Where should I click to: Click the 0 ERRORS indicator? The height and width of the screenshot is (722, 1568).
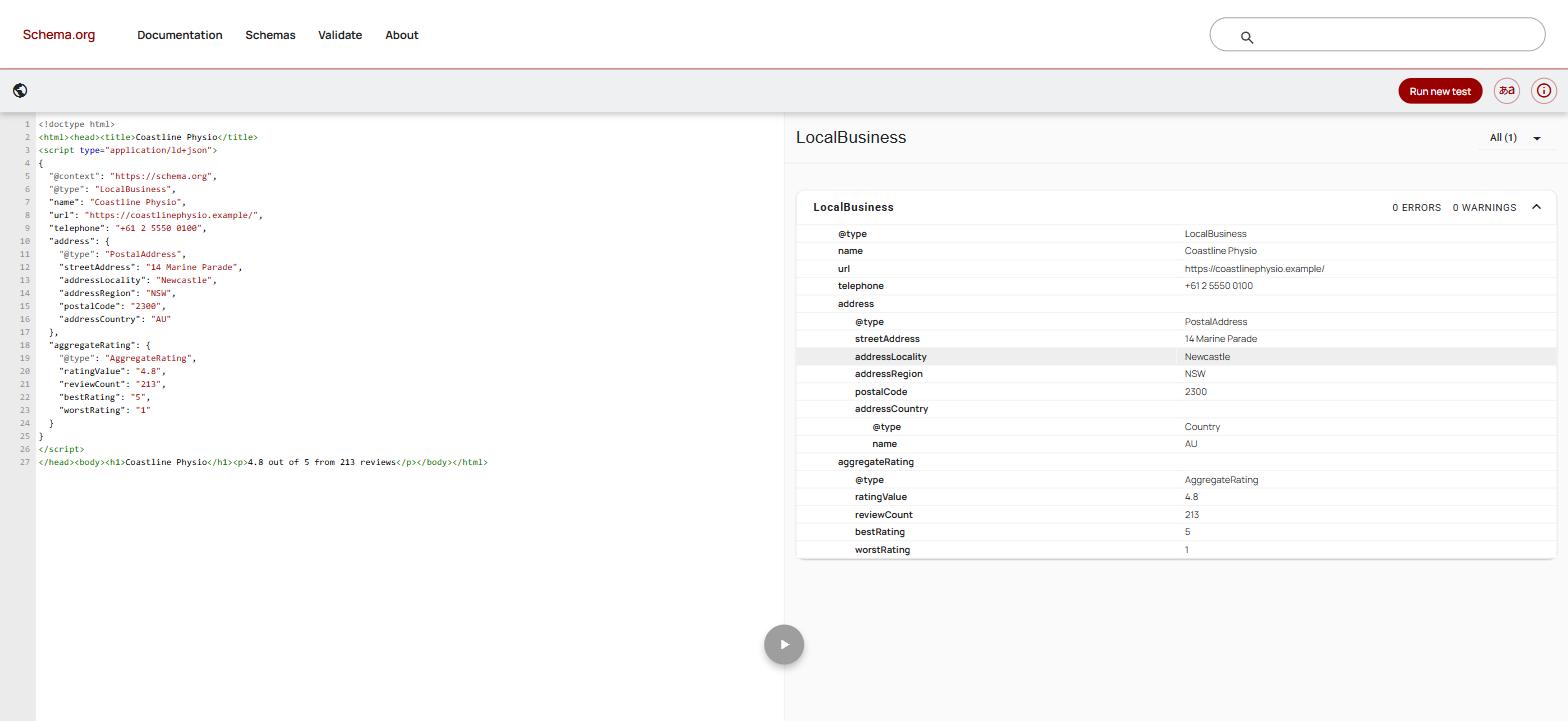(x=1416, y=208)
